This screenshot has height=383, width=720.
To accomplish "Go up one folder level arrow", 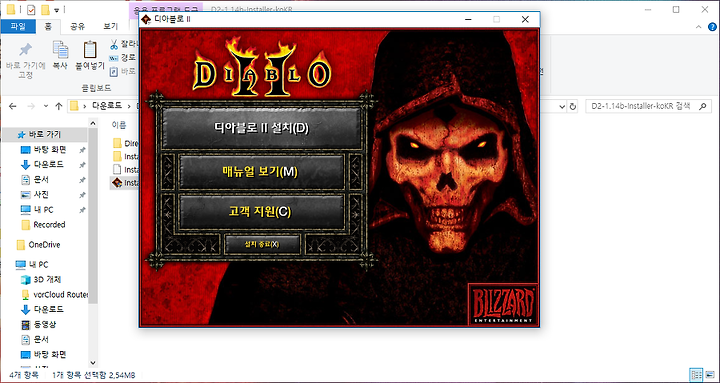I will pos(58,106).
